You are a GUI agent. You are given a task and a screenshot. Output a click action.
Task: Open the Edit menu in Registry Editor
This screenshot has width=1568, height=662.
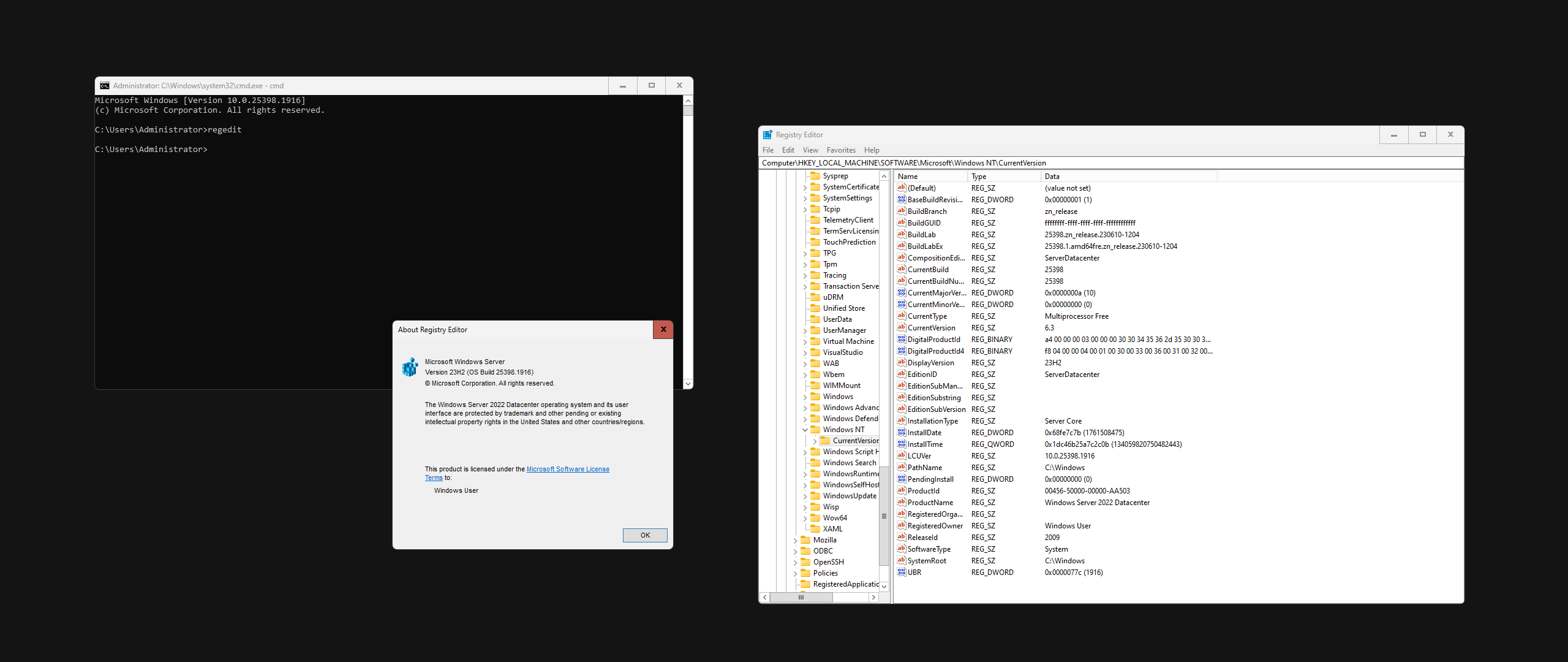788,150
